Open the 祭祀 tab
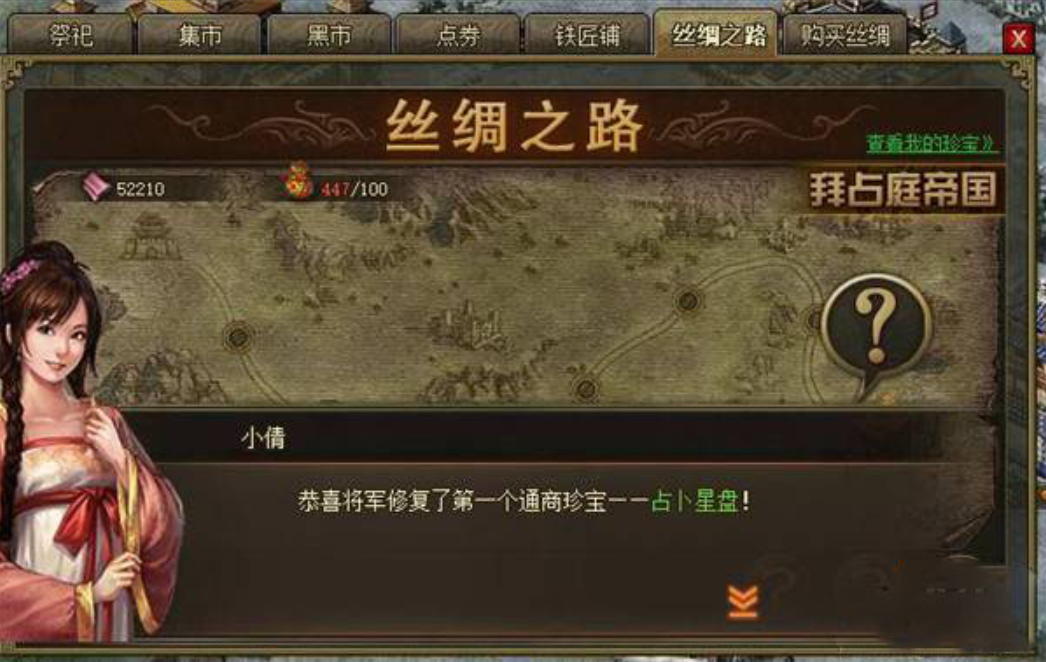The height and width of the screenshot is (662, 1046). coord(70,35)
